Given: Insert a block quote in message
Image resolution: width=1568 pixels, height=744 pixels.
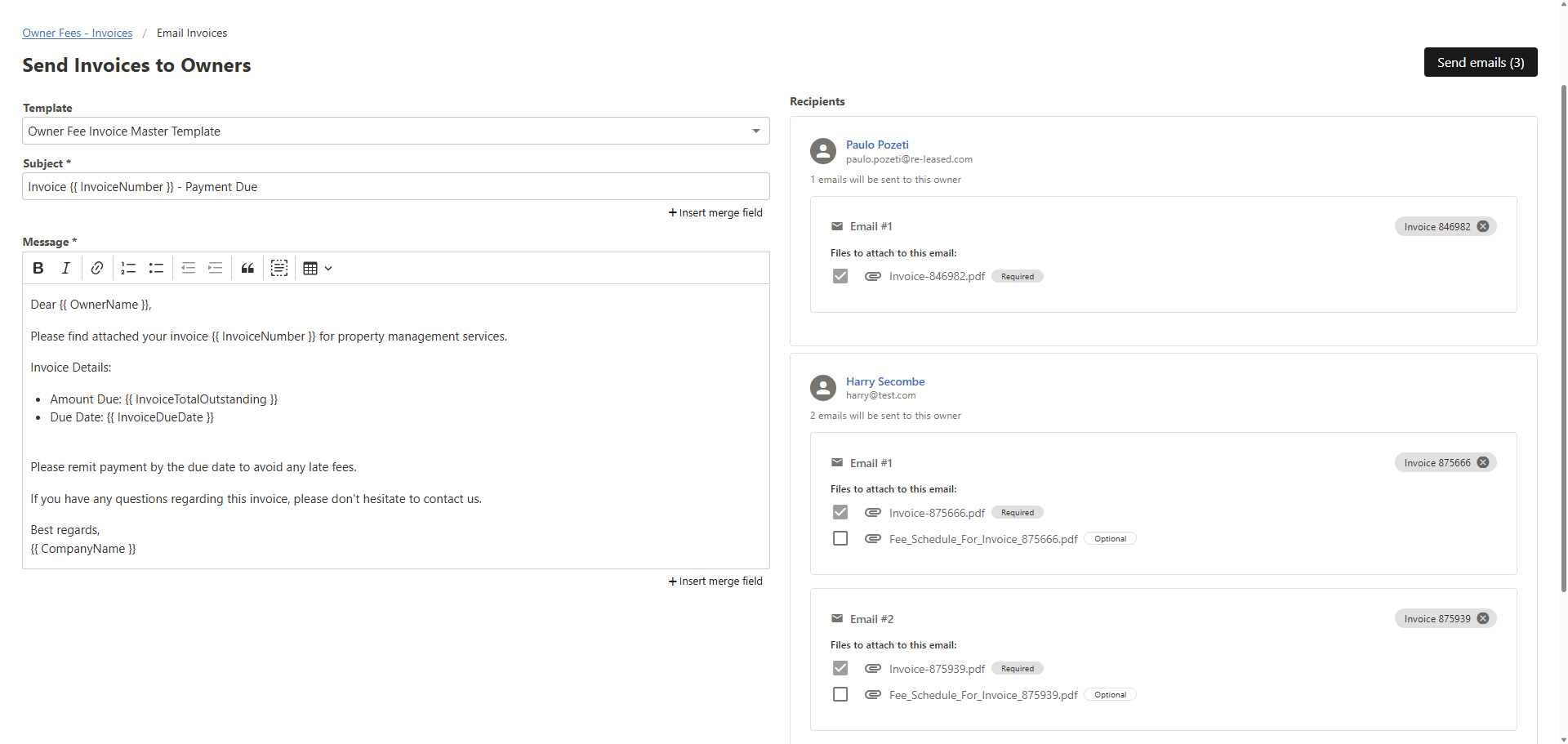Looking at the screenshot, I should (247, 268).
